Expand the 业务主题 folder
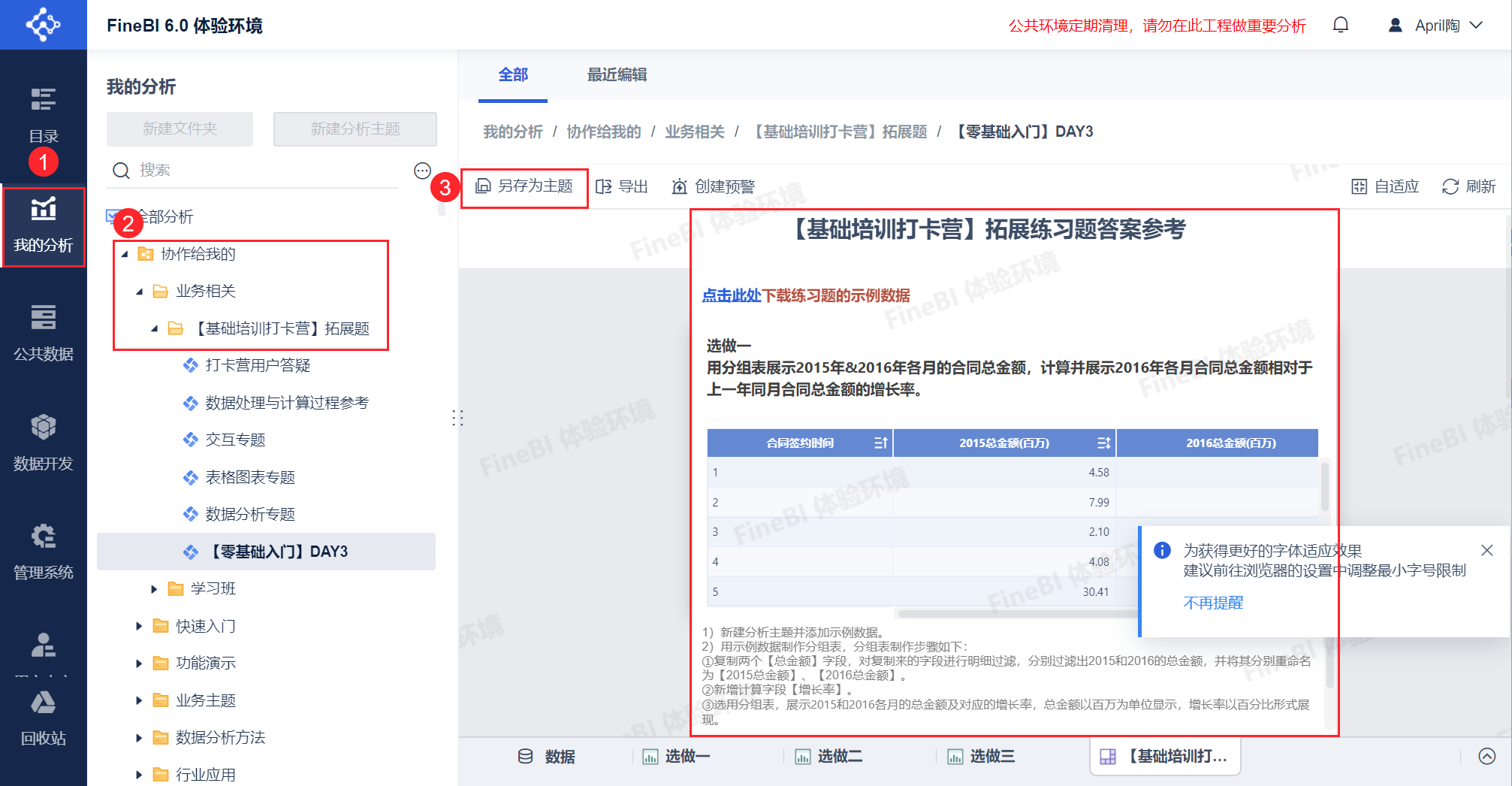The width and height of the screenshot is (1512, 786). point(140,700)
